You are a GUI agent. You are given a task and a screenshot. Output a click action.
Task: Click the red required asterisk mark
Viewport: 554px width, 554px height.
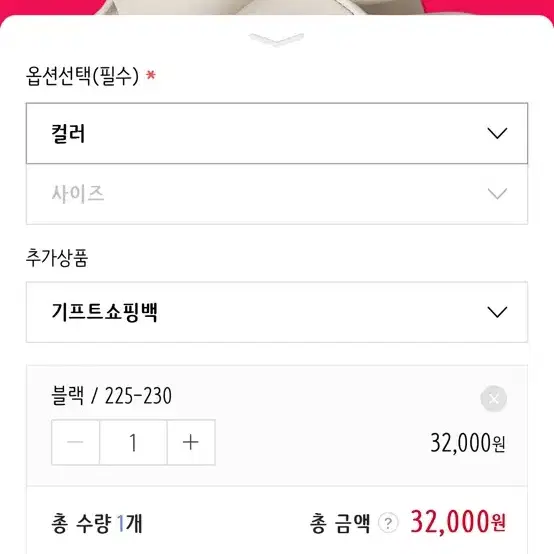(x=151, y=75)
